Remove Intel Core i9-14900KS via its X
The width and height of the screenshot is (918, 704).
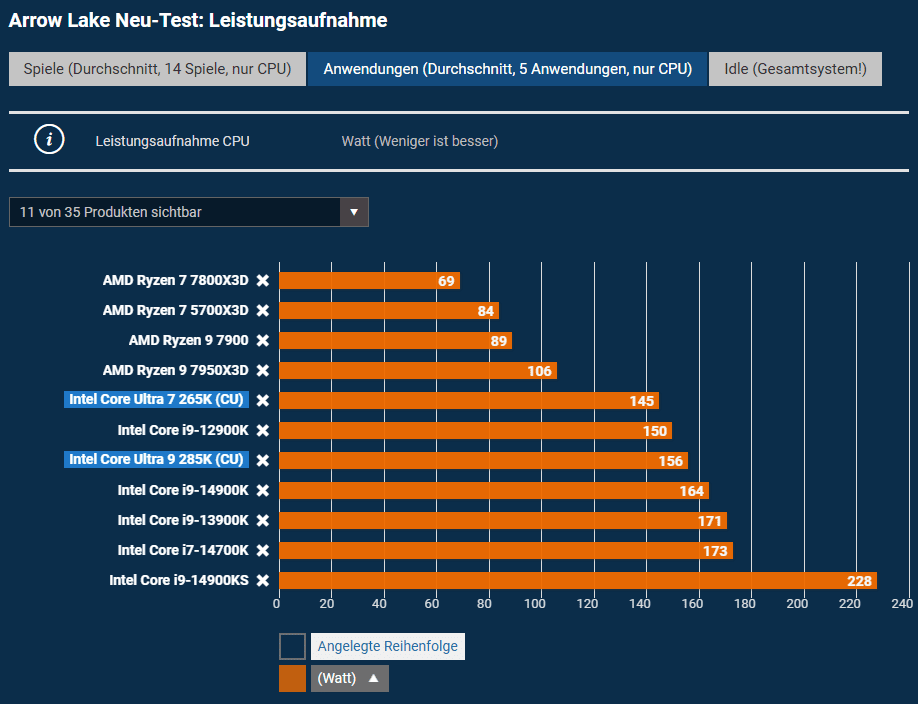pos(263,580)
